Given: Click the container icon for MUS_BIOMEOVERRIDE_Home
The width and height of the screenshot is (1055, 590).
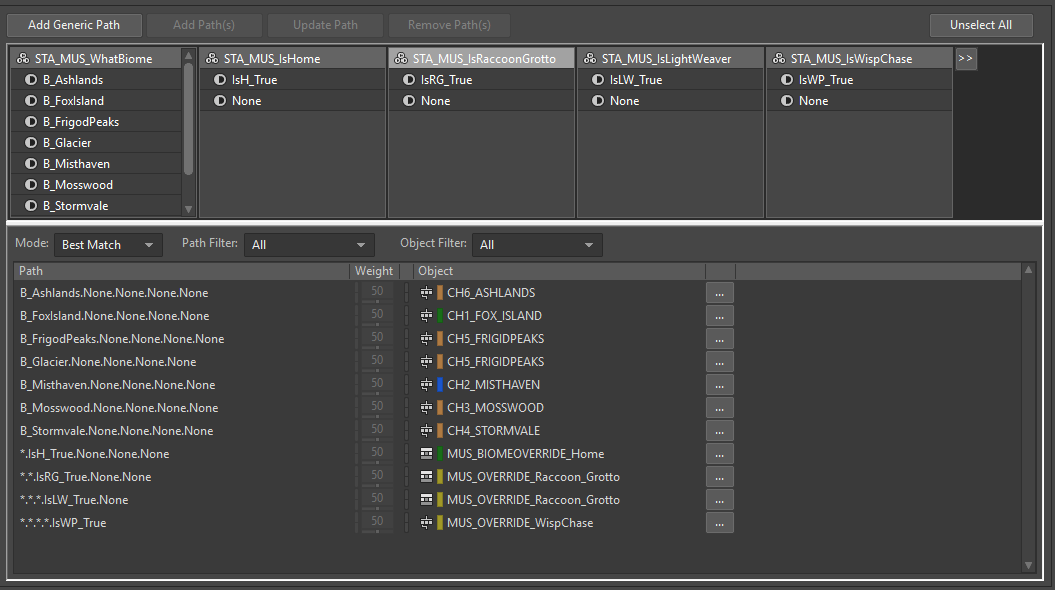Looking at the screenshot, I should coord(427,454).
